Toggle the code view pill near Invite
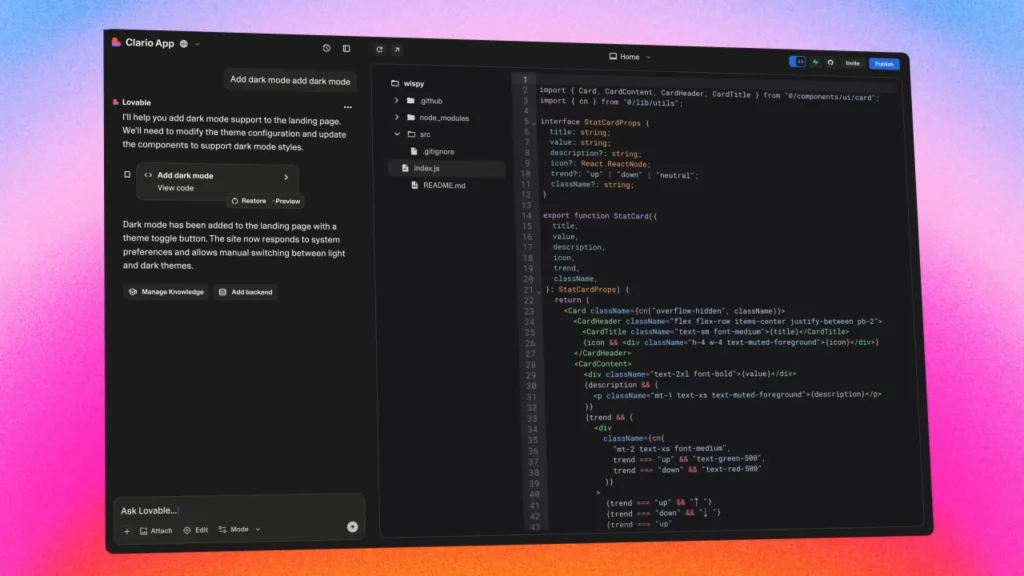This screenshot has height=576, width=1024. point(797,62)
